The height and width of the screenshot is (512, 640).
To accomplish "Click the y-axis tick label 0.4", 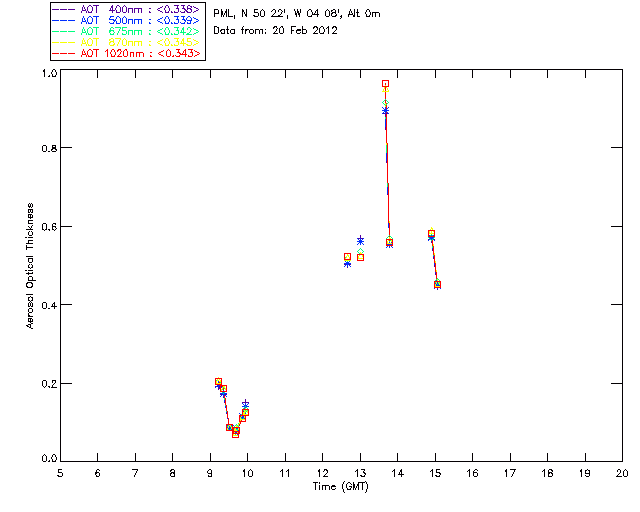I will 49,305.
